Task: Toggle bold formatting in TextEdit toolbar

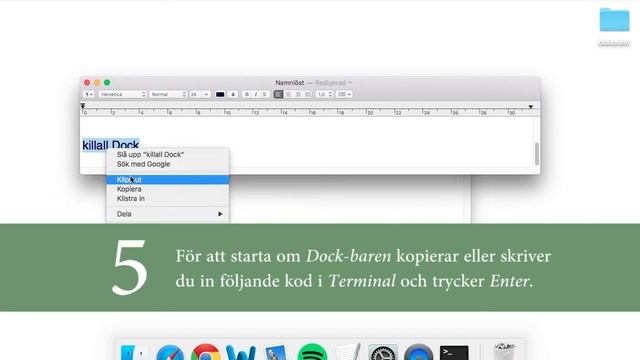Action: (247, 94)
